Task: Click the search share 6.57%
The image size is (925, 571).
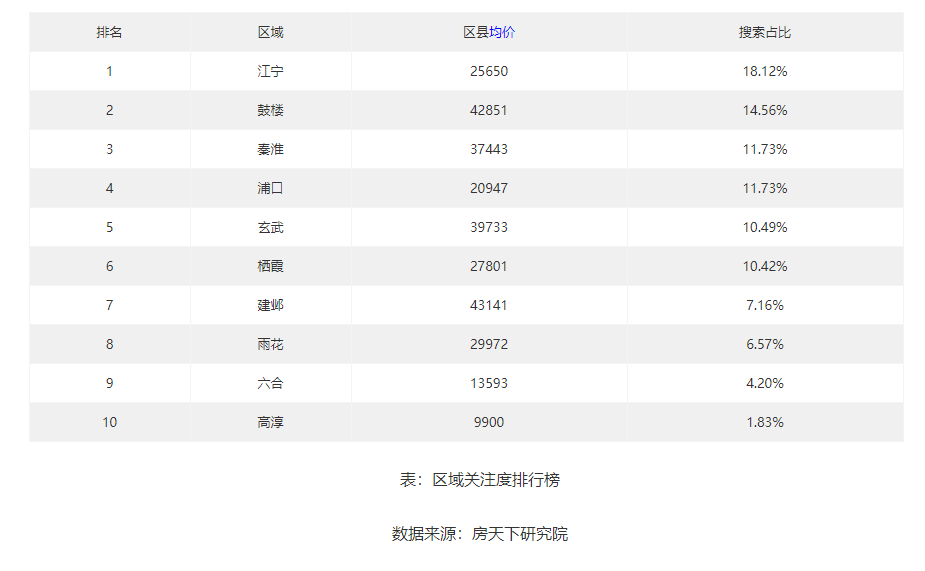Action: click(765, 344)
